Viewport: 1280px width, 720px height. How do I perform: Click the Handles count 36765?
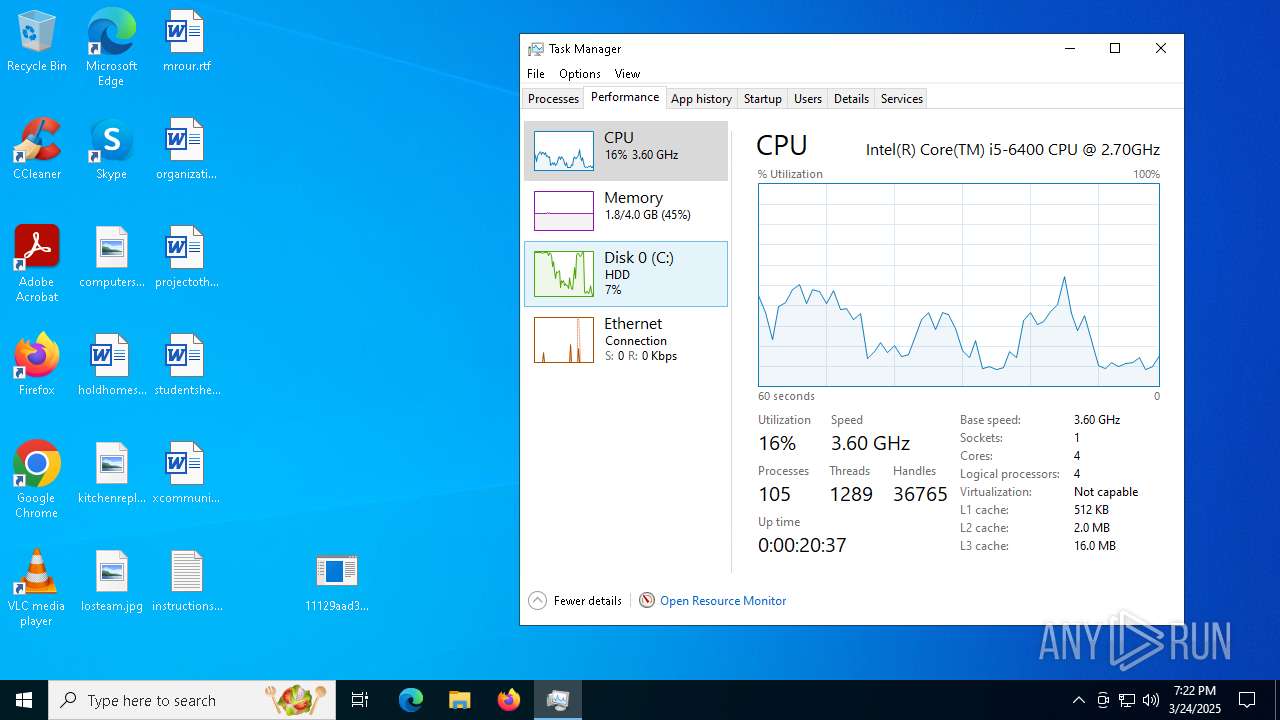pyautogui.click(x=920, y=494)
